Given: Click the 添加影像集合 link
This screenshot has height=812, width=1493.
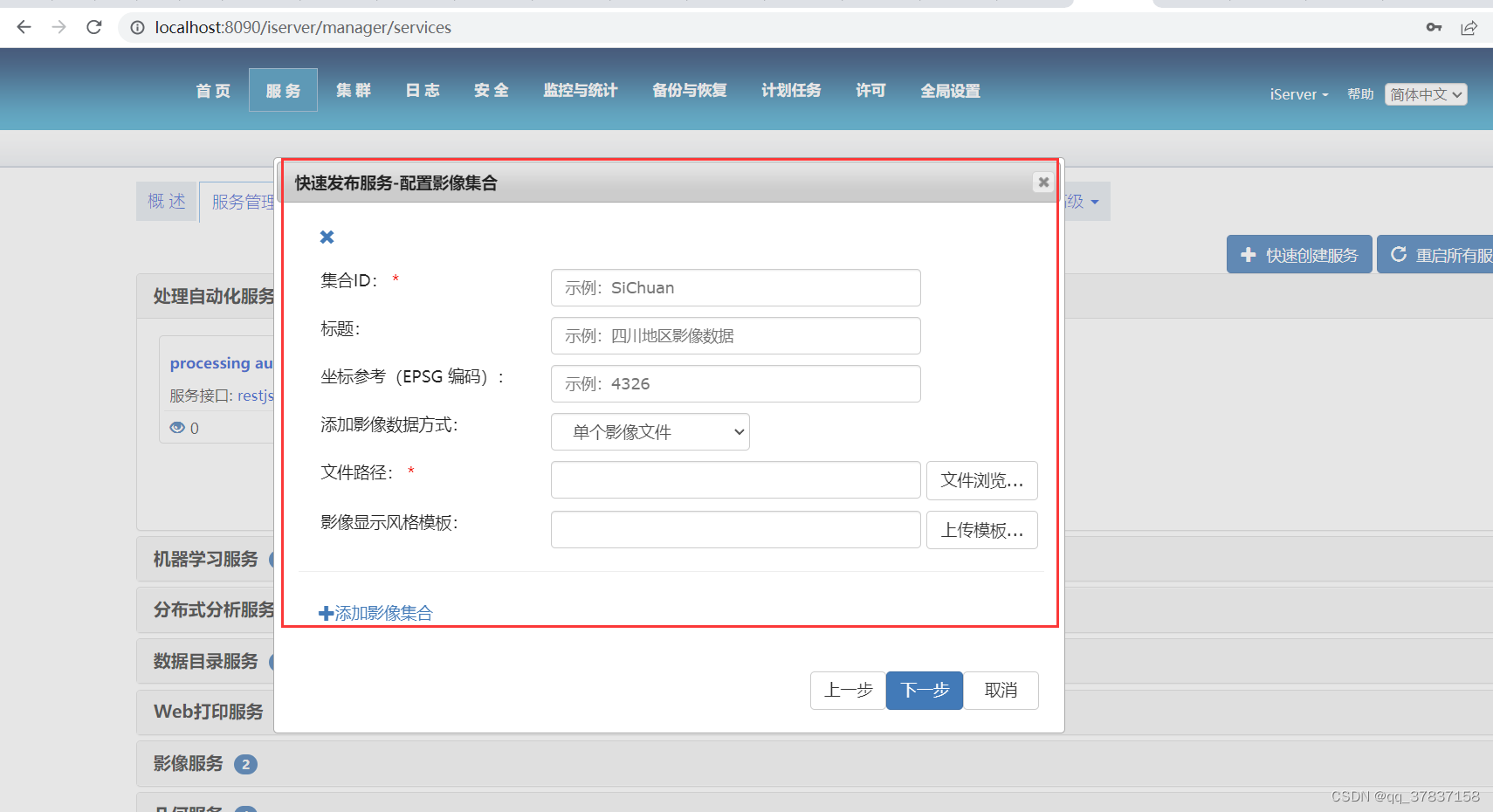Looking at the screenshot, I should (x=375, y=613).
